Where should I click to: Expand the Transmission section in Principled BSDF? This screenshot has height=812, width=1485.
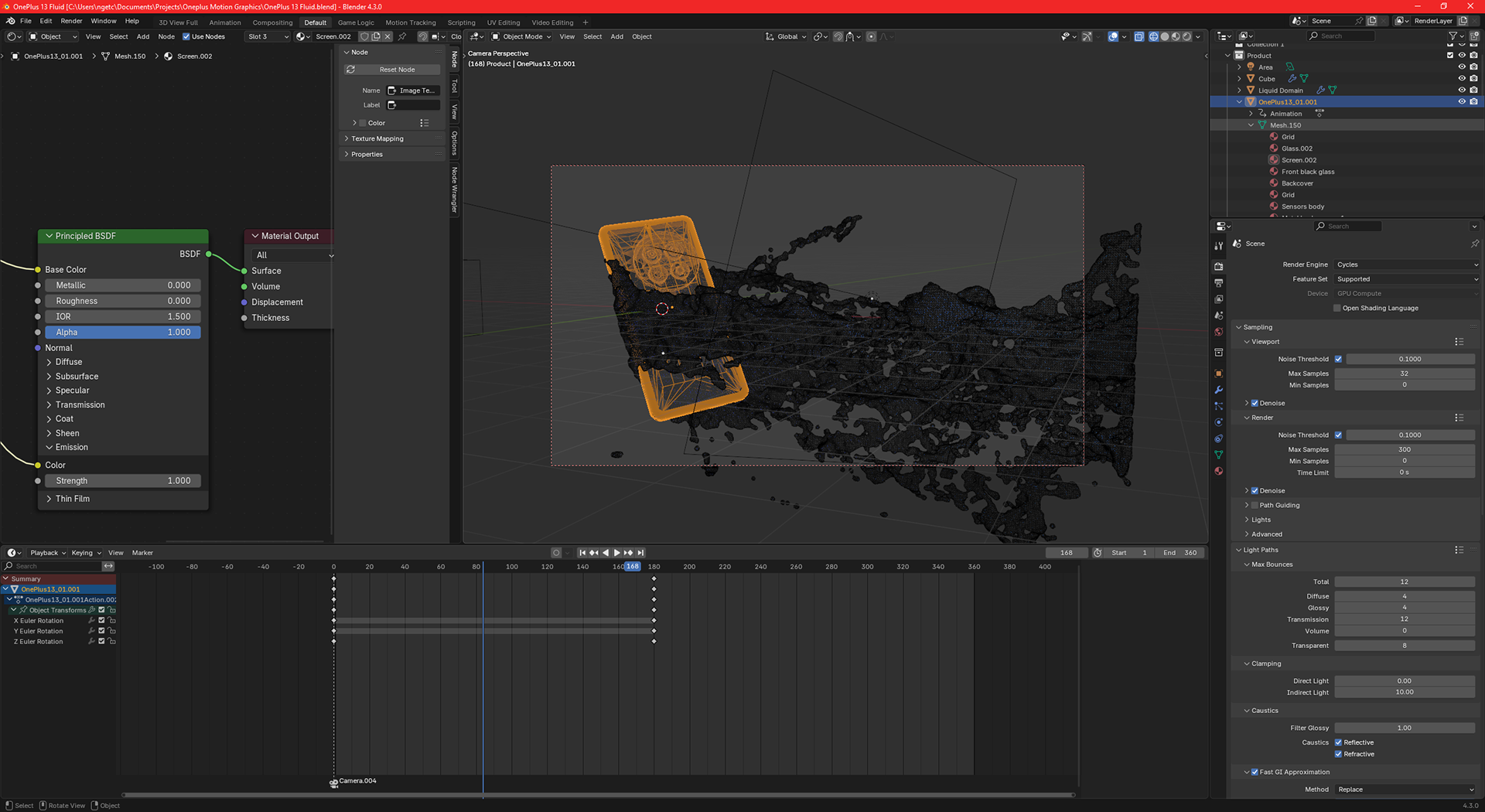click(x=80, y=405)
